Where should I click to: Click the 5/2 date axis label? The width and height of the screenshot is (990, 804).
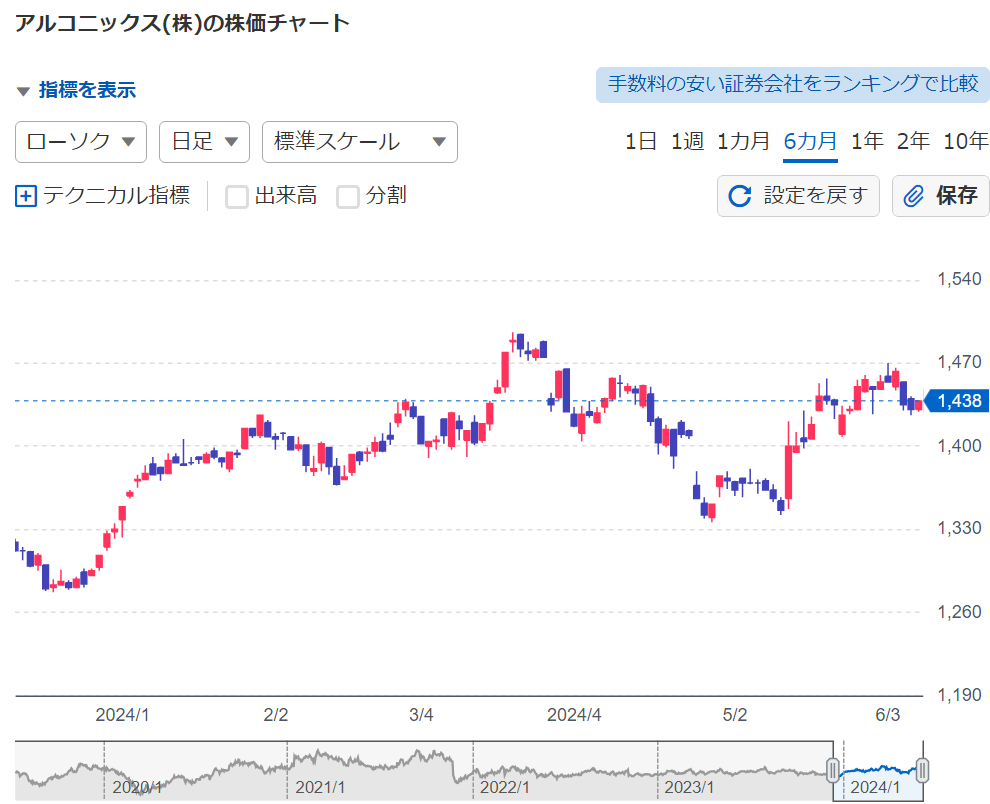[735, 715]
